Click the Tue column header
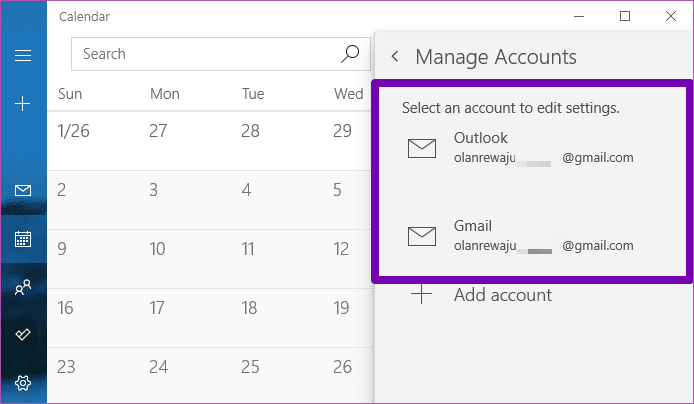Screen dimensions: 694x404 [x=253, y=94]
